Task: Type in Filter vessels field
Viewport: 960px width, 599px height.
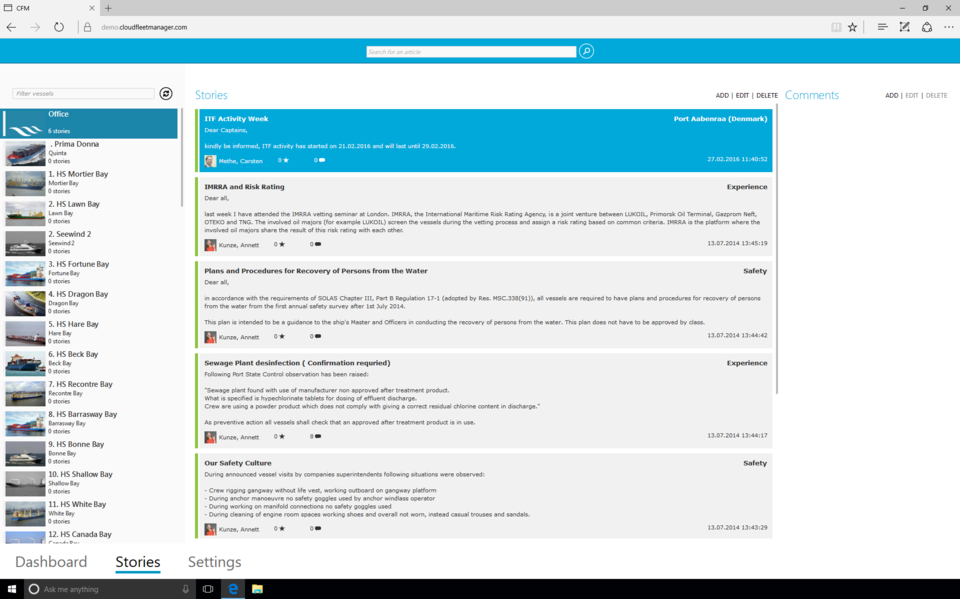Action: pyautogui.click(x=84, y=94)
